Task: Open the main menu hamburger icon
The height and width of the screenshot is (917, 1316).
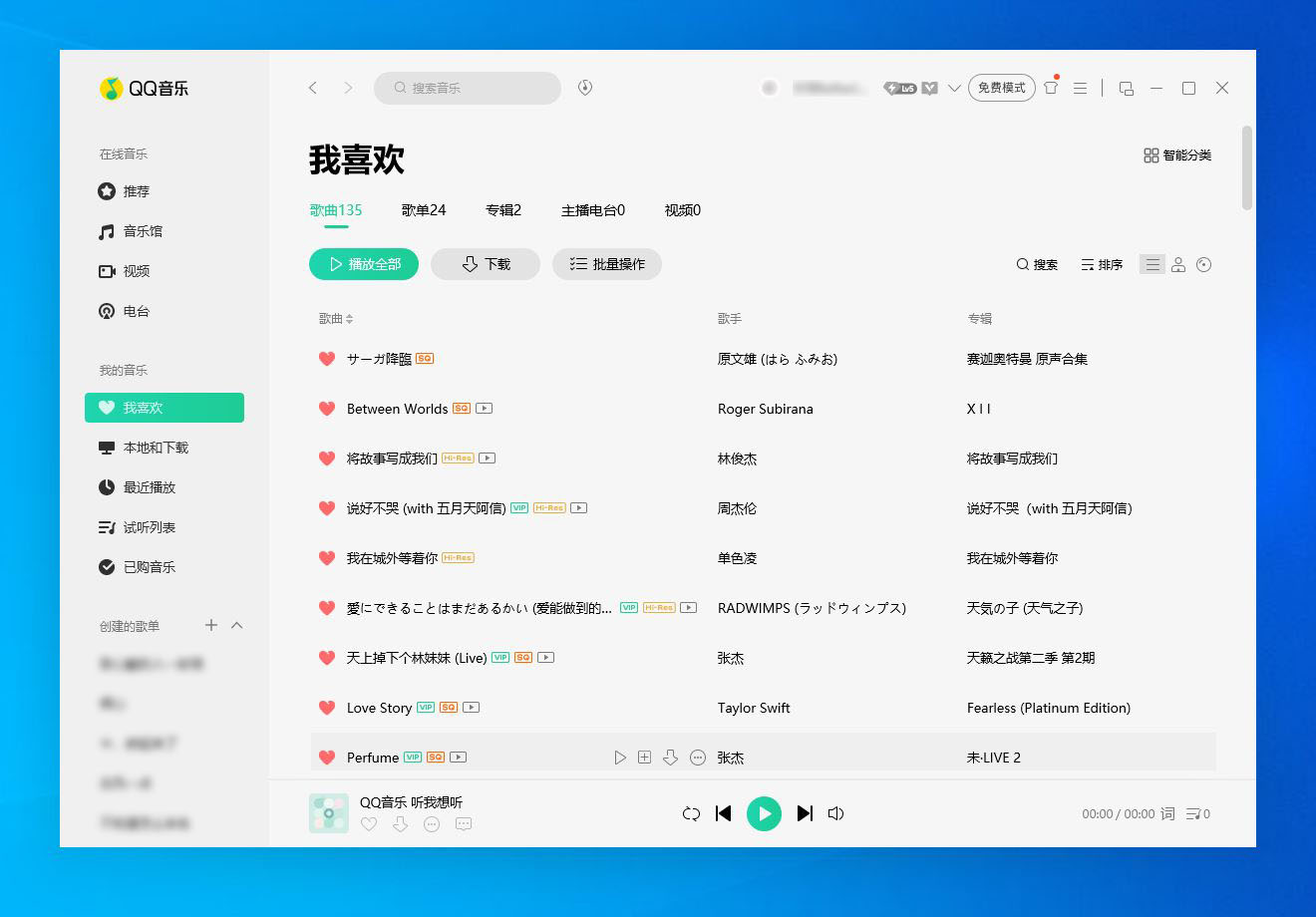Action: pyautogui.click(x=1080, y=88)
